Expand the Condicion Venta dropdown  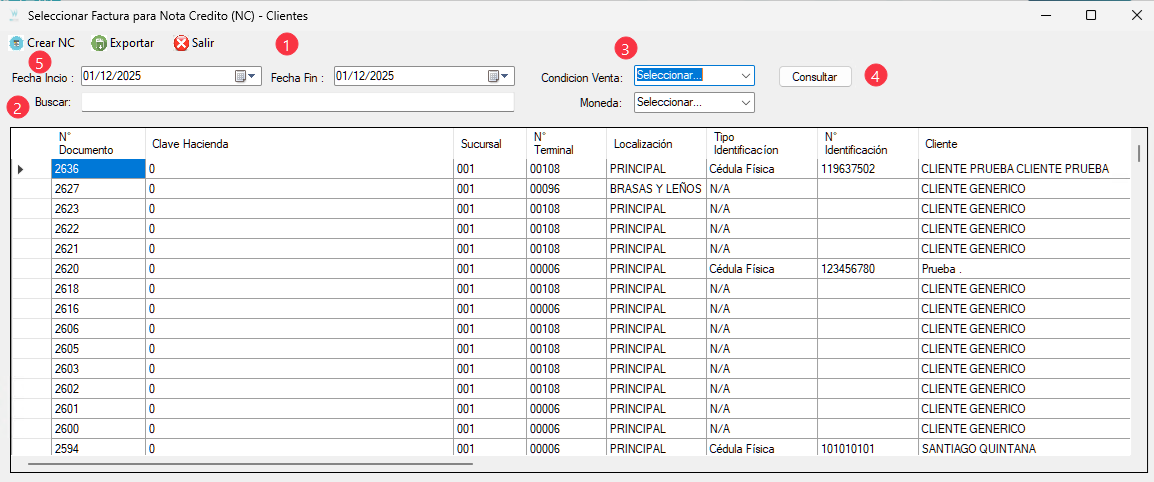click(x=746, y=76)
